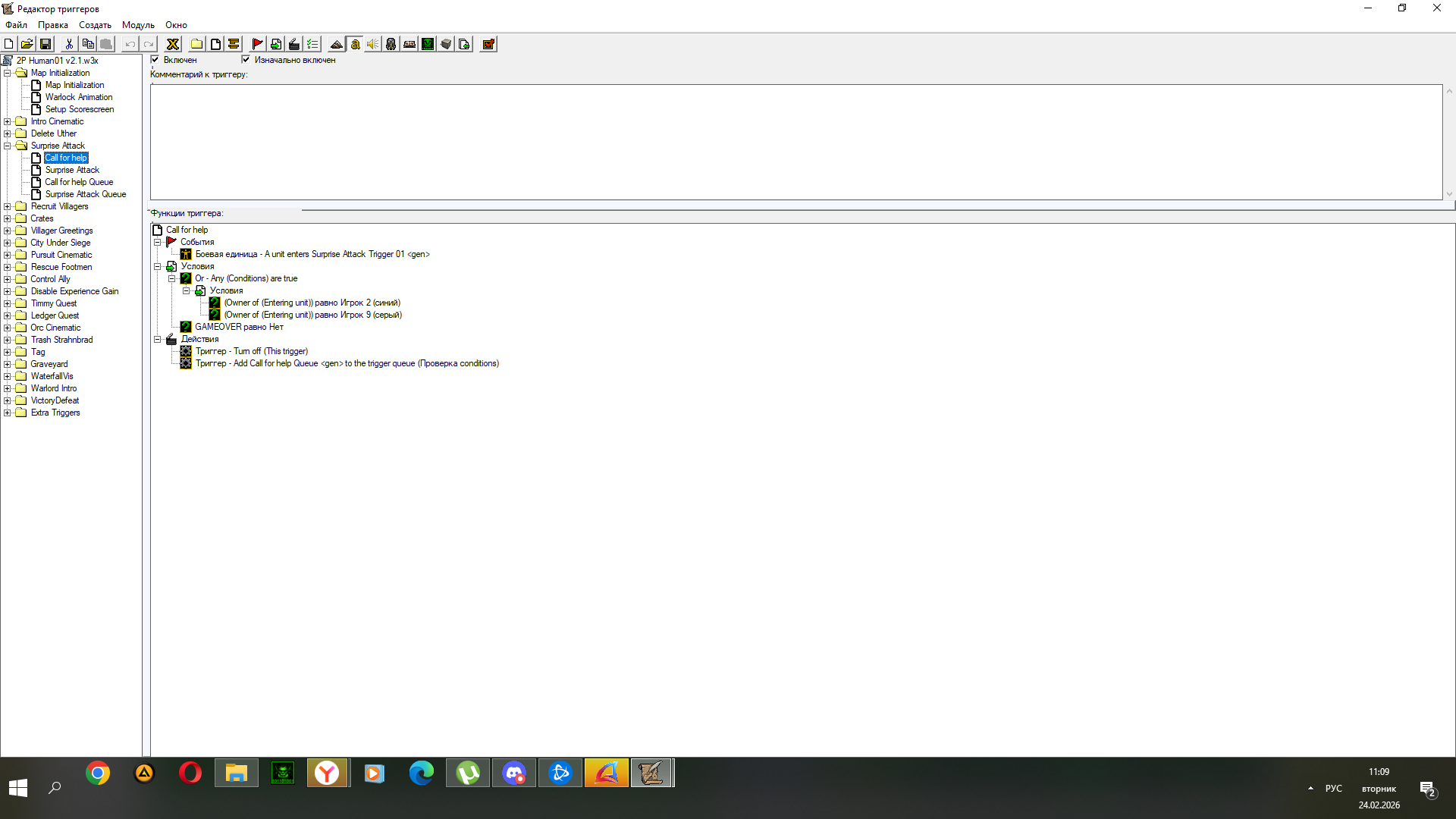Collapse the Surprise Attack folder
The image size is (1456, 819).
pos(8,146)
